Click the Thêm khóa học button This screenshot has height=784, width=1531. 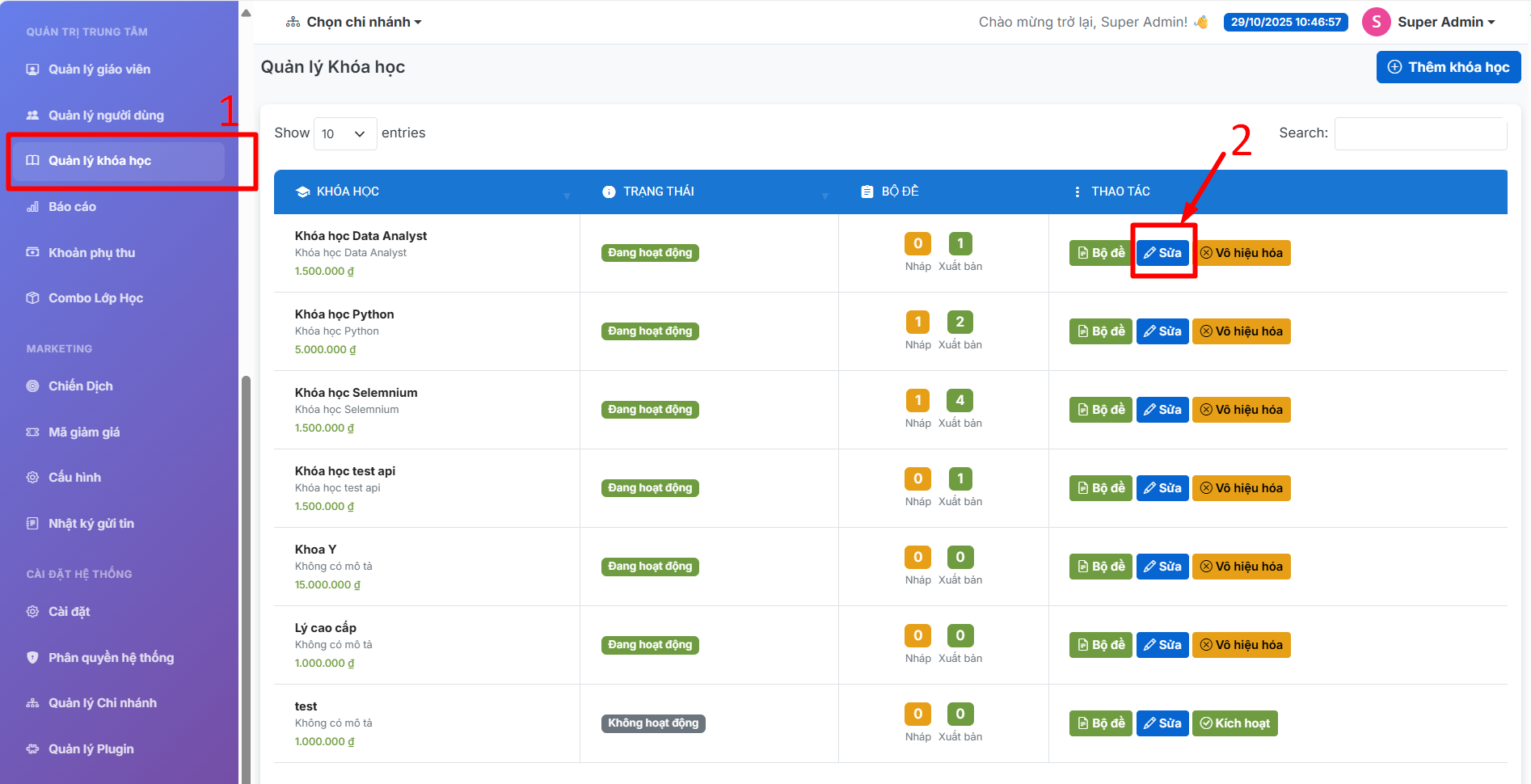tap(1448, 67)
